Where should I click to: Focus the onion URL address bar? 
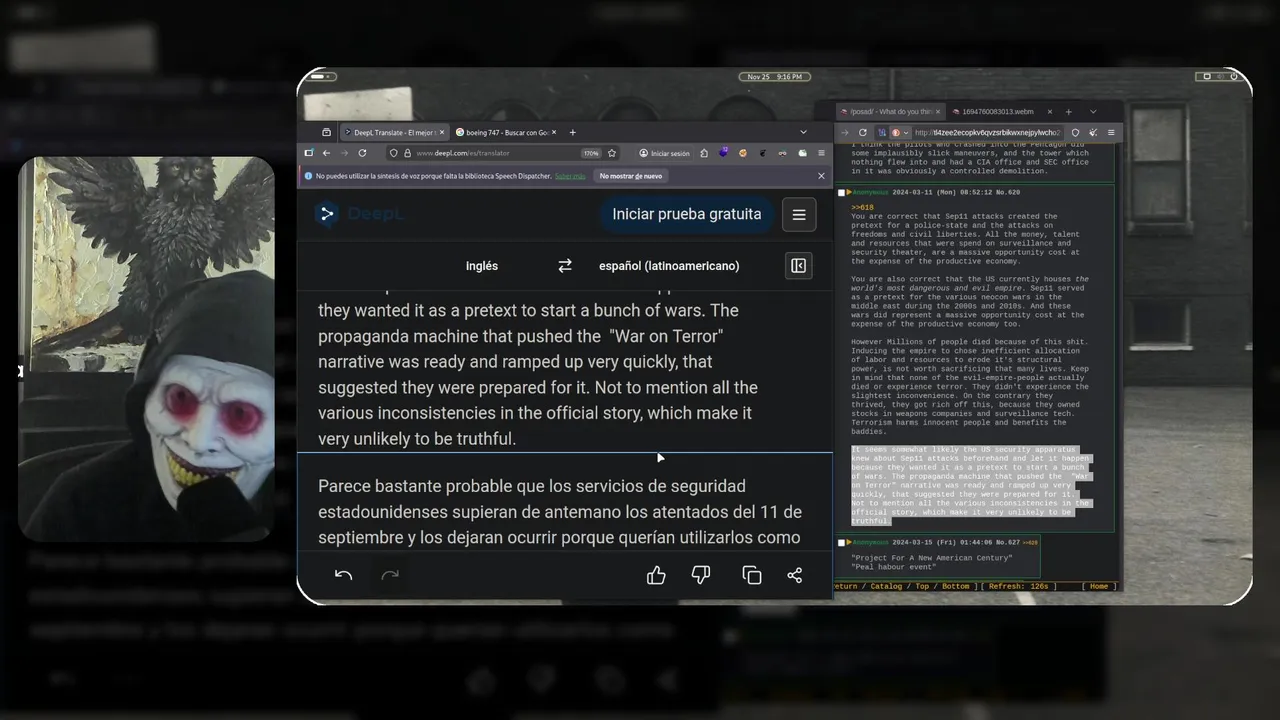pos(988,132)
